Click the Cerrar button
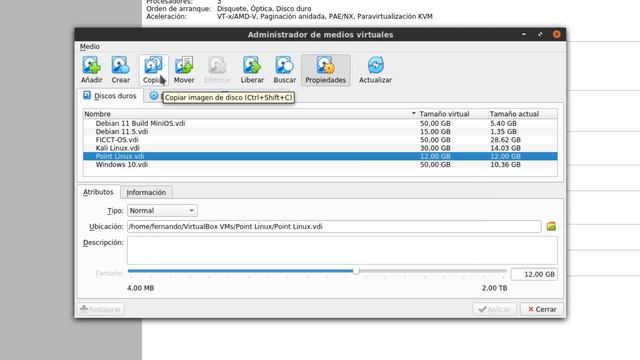Screen dimensions: 640x360 [x=542, y=309]
